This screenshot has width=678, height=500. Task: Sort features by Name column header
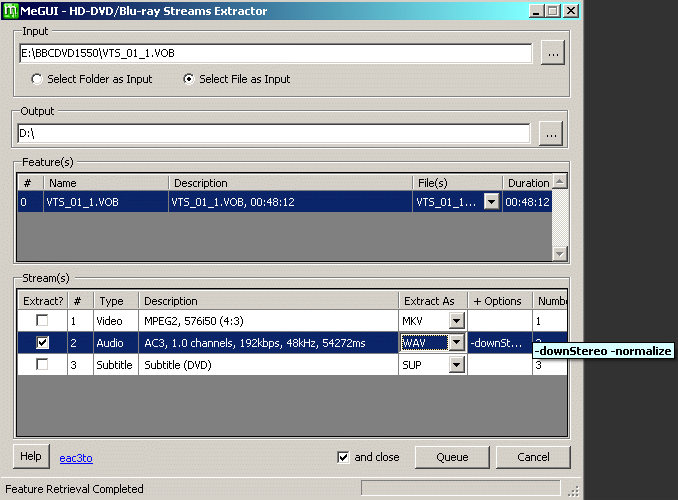pyautogui.click(x=106, y=183)
